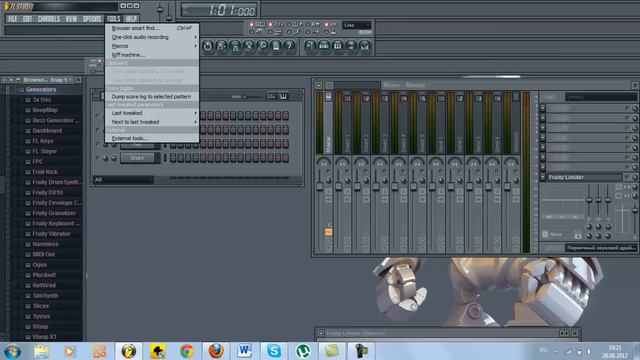Select Riff machine from Tools menu

click(x=152, y=55)
